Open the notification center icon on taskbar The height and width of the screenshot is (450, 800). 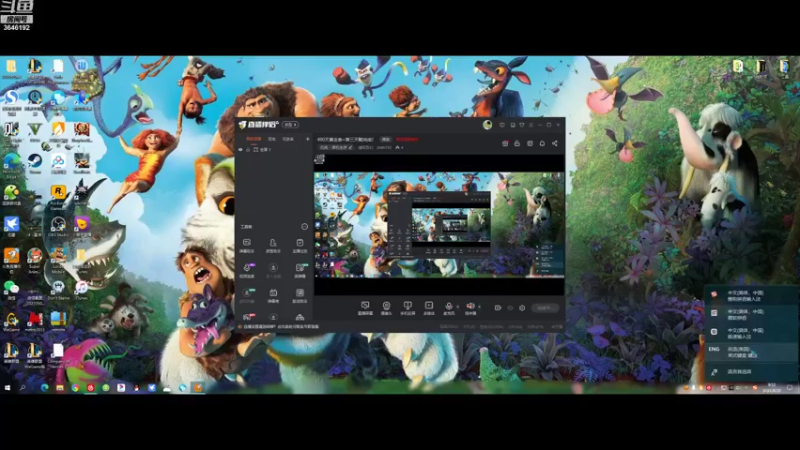(790, 388)
